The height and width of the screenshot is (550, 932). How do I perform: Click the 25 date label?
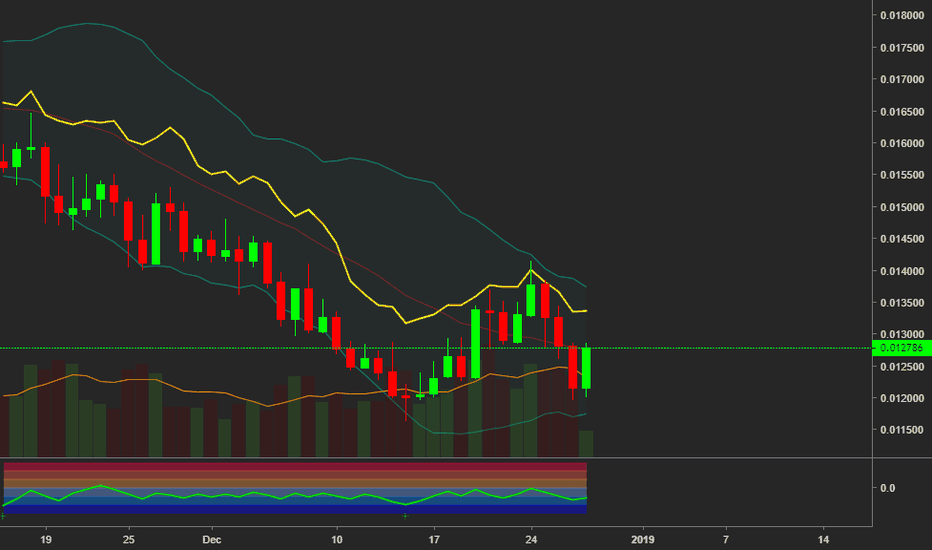point(128,540)
